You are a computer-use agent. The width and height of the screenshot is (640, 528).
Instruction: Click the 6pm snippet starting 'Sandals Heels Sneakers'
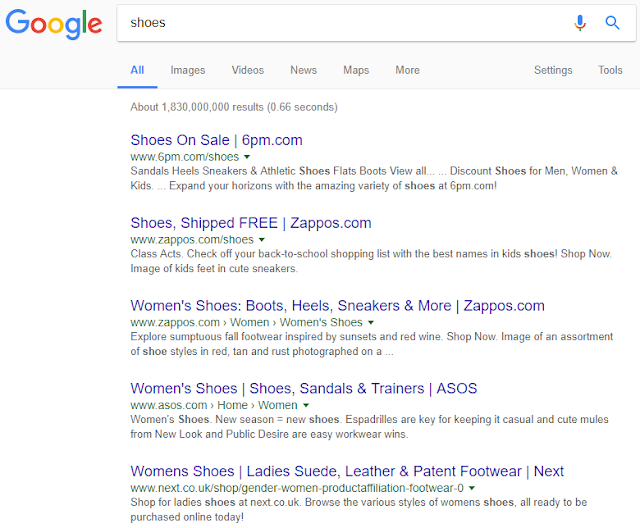point(374,178)
